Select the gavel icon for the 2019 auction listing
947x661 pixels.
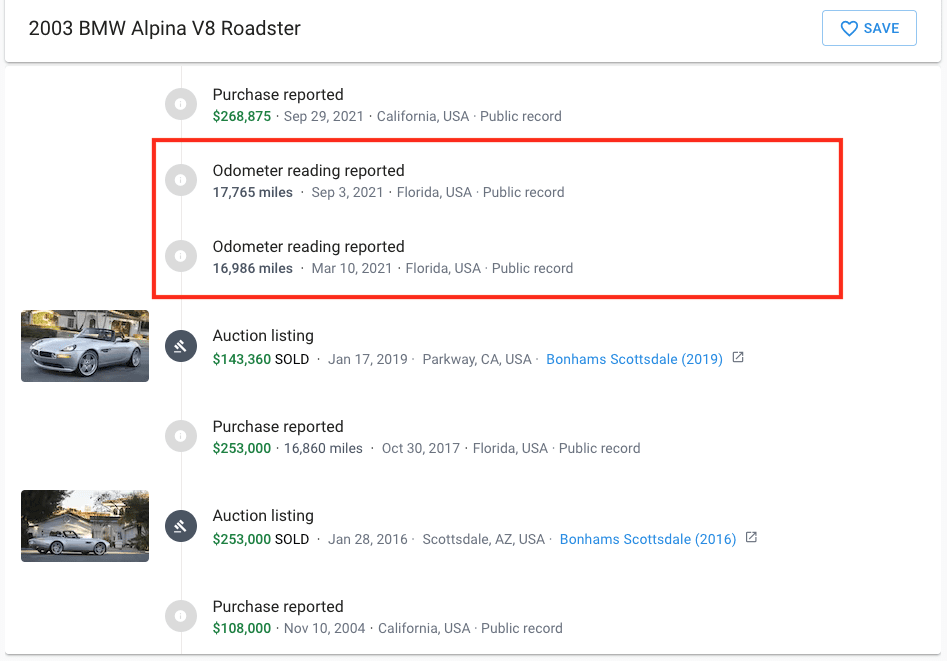tap(181, 346)
